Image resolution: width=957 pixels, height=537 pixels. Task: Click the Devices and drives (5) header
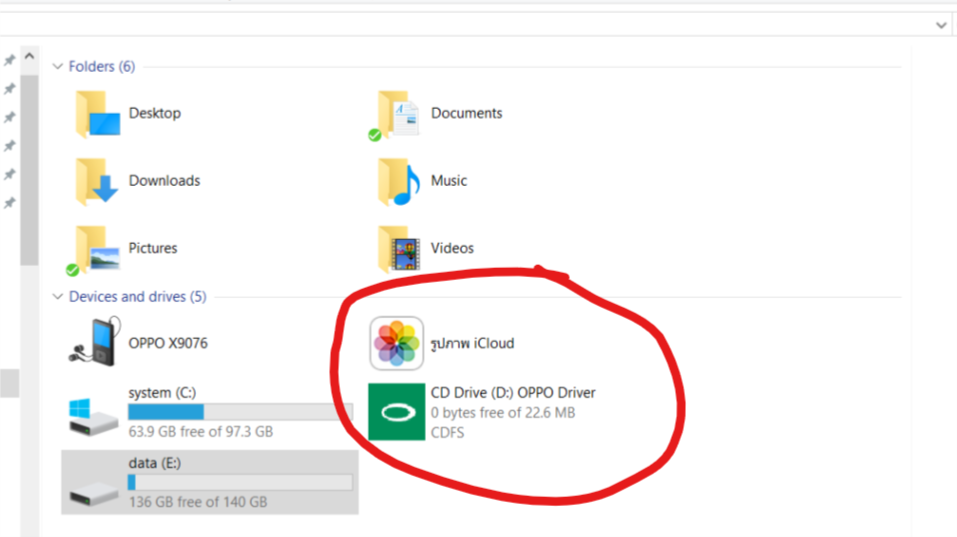coord(137,297)
